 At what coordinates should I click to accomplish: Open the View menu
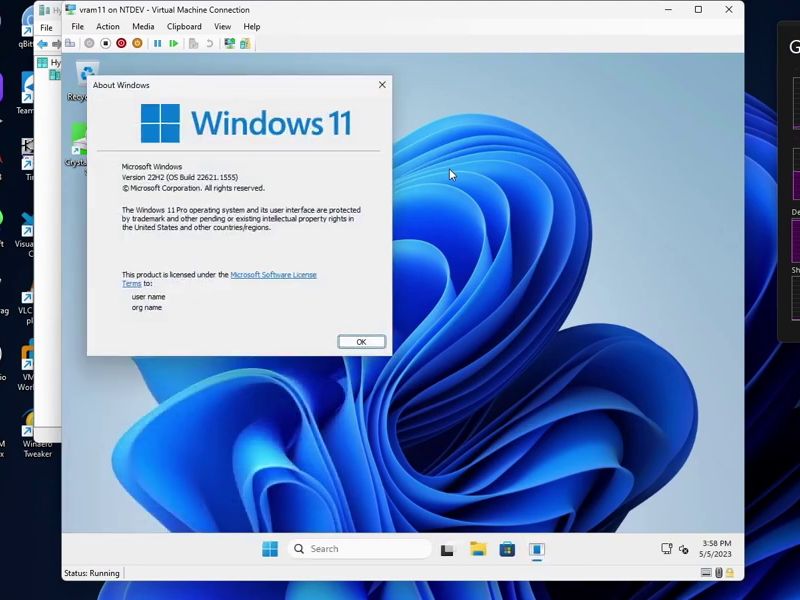tap(222, 27)
